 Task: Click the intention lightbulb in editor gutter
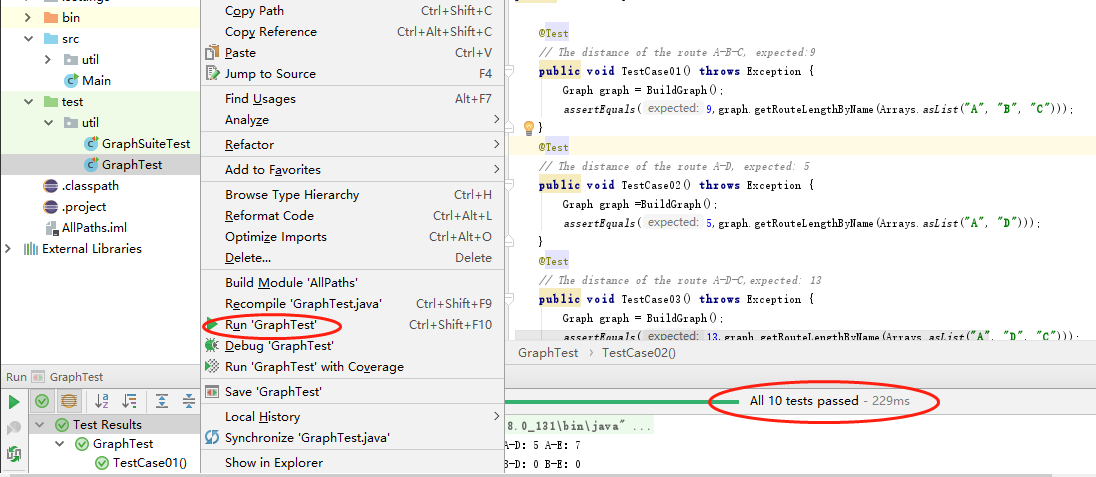pyautogui.click(x=529, y=127)
